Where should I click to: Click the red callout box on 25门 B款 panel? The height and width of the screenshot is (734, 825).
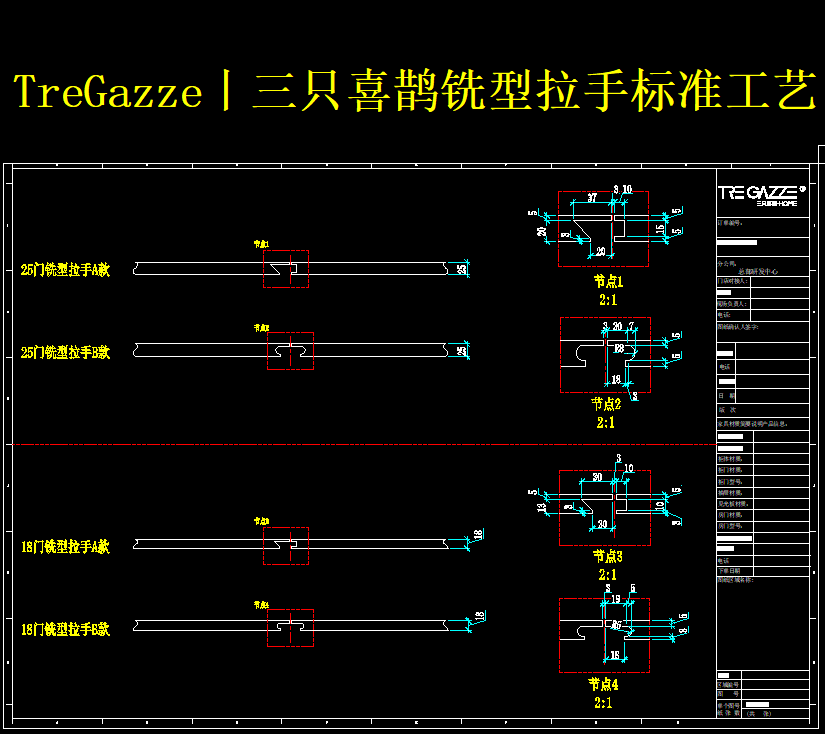[290, 351]
